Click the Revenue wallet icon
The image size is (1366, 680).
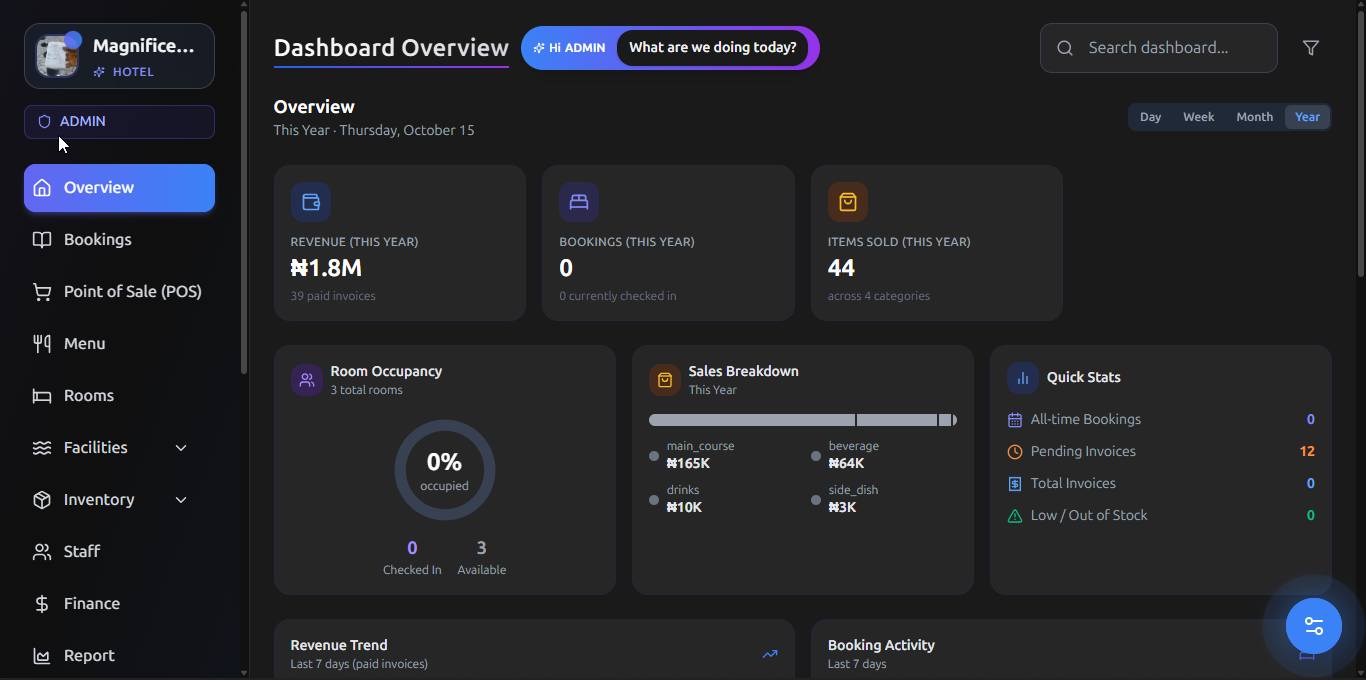click(x=311, y=202)
